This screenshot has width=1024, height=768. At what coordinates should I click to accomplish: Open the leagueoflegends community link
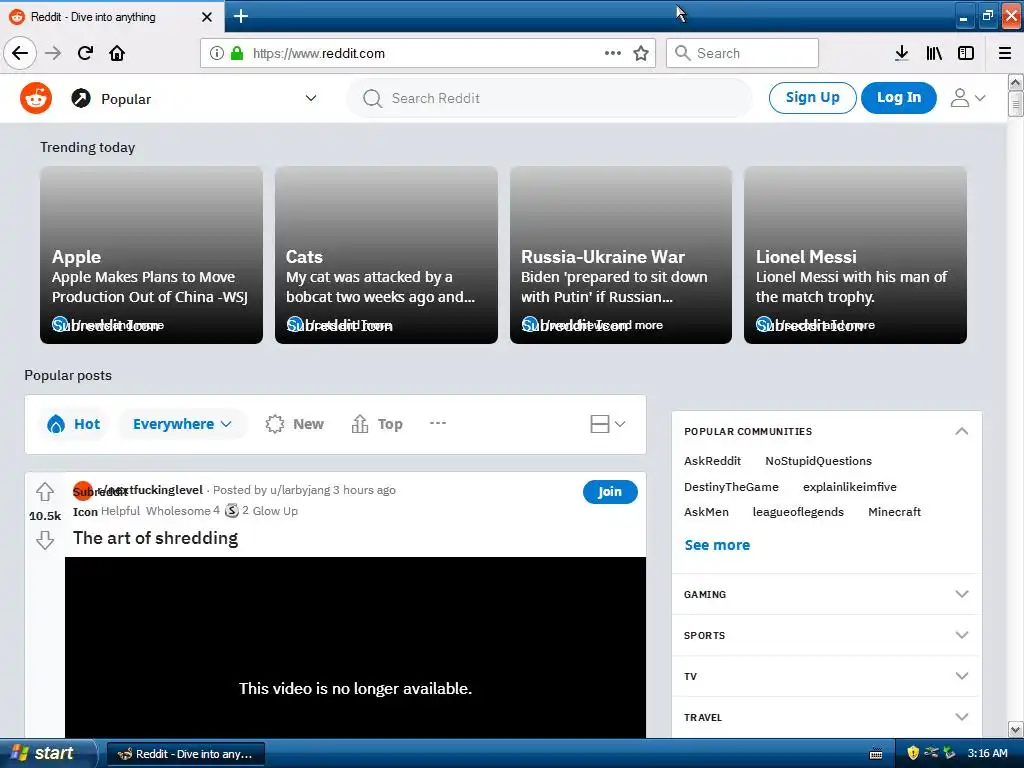coord(798,512)
